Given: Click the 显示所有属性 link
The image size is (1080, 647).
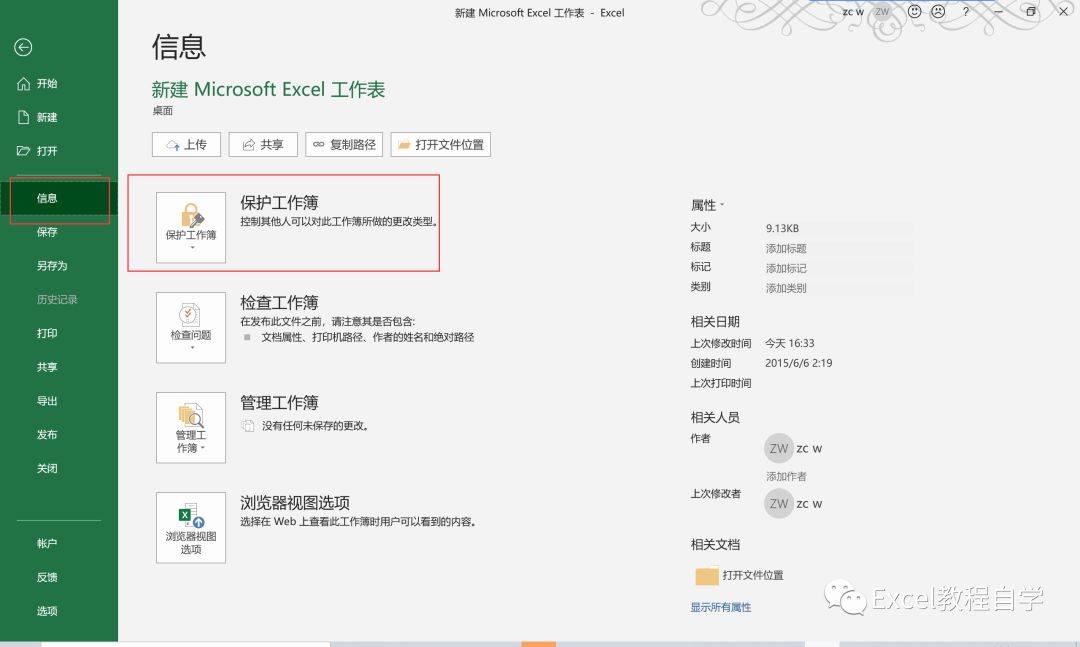Looking at the screenshot, I should [x=720, y=607].
